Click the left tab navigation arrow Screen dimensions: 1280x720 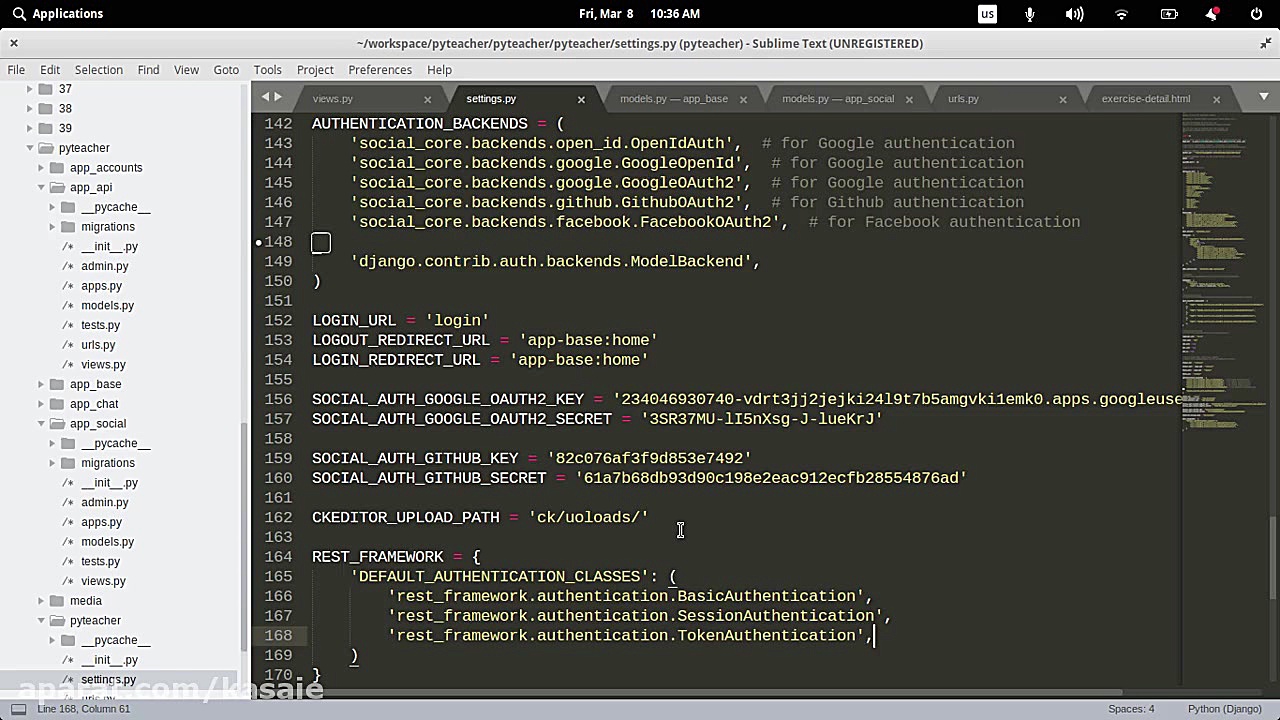click(266, 97)
